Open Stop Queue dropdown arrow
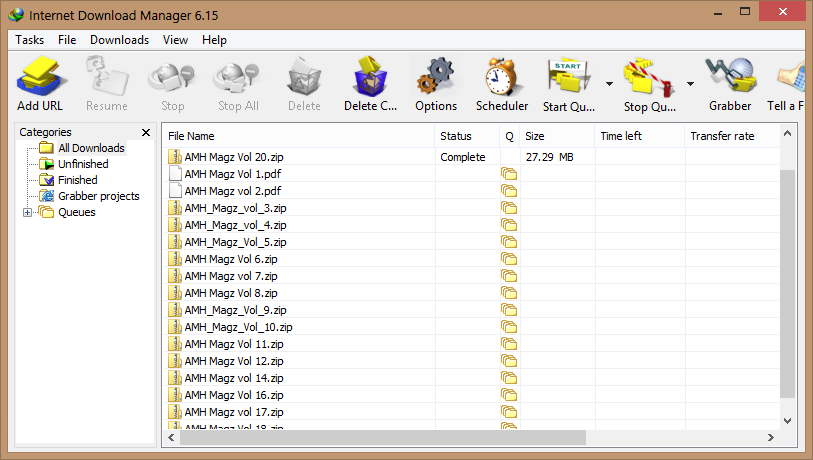The image size is (813, 460). [x=690, y=83]
